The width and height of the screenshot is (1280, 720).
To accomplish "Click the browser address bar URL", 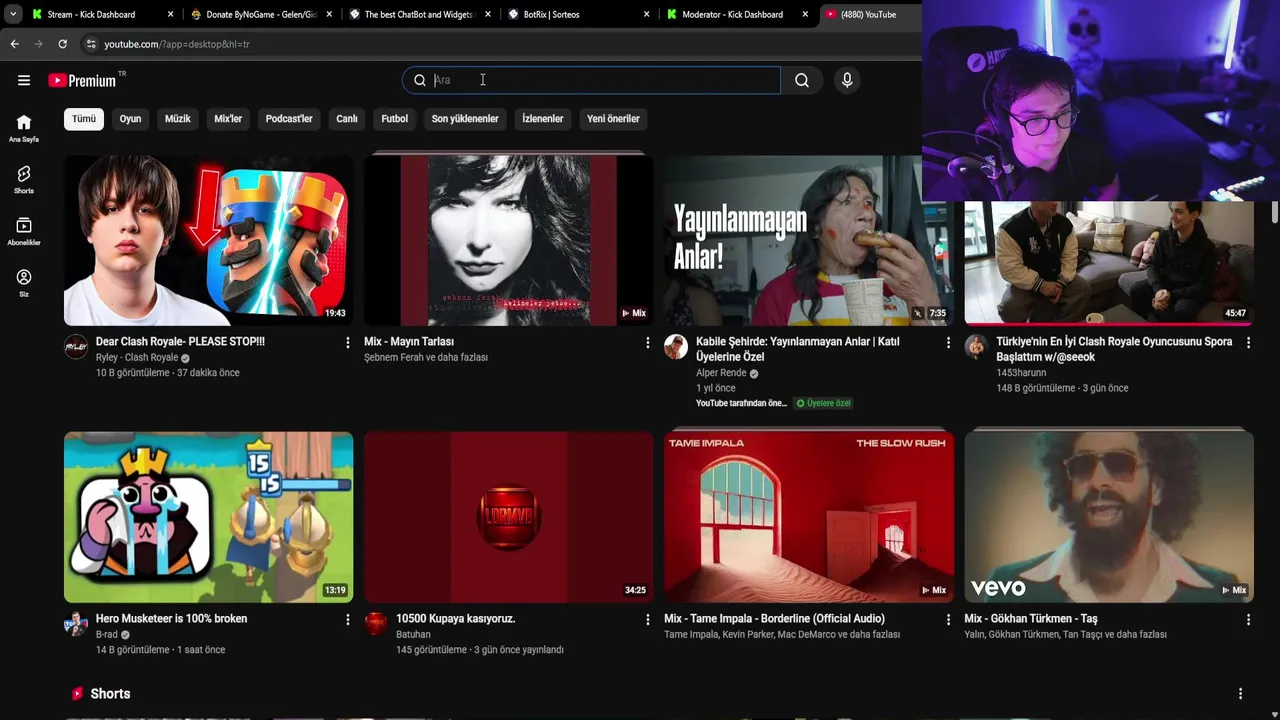I will [177, 44].
